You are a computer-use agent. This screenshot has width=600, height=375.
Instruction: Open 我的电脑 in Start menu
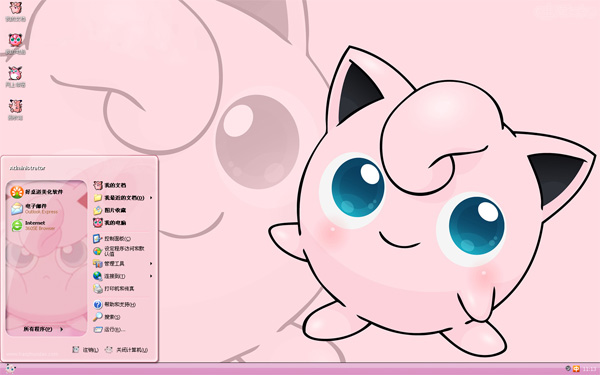tap(110, 223)
